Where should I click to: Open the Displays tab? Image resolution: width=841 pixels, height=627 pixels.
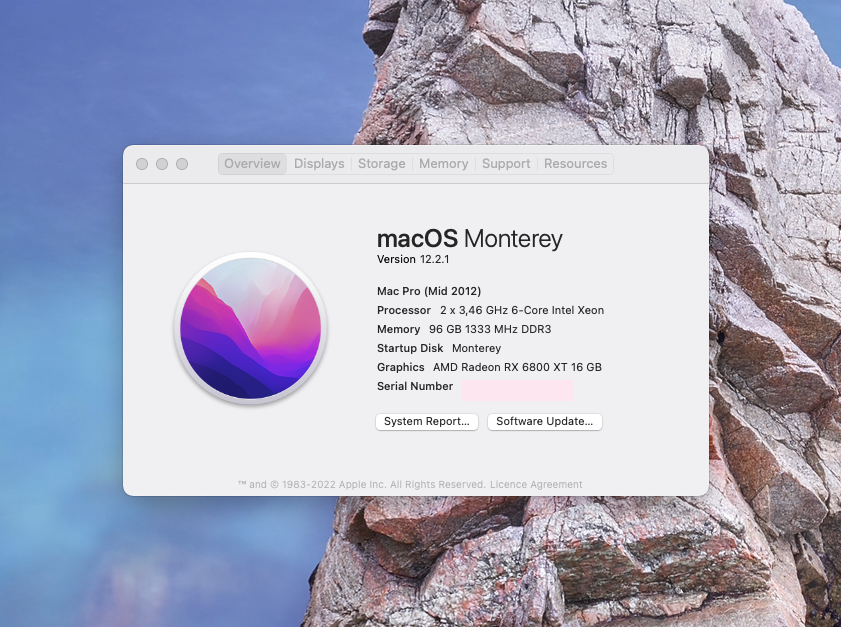(x=319, y=164)
